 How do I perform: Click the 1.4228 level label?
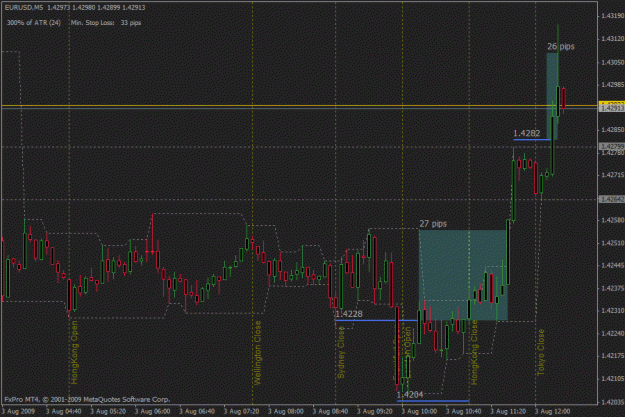pyautogui.click(x=349, y=314)
